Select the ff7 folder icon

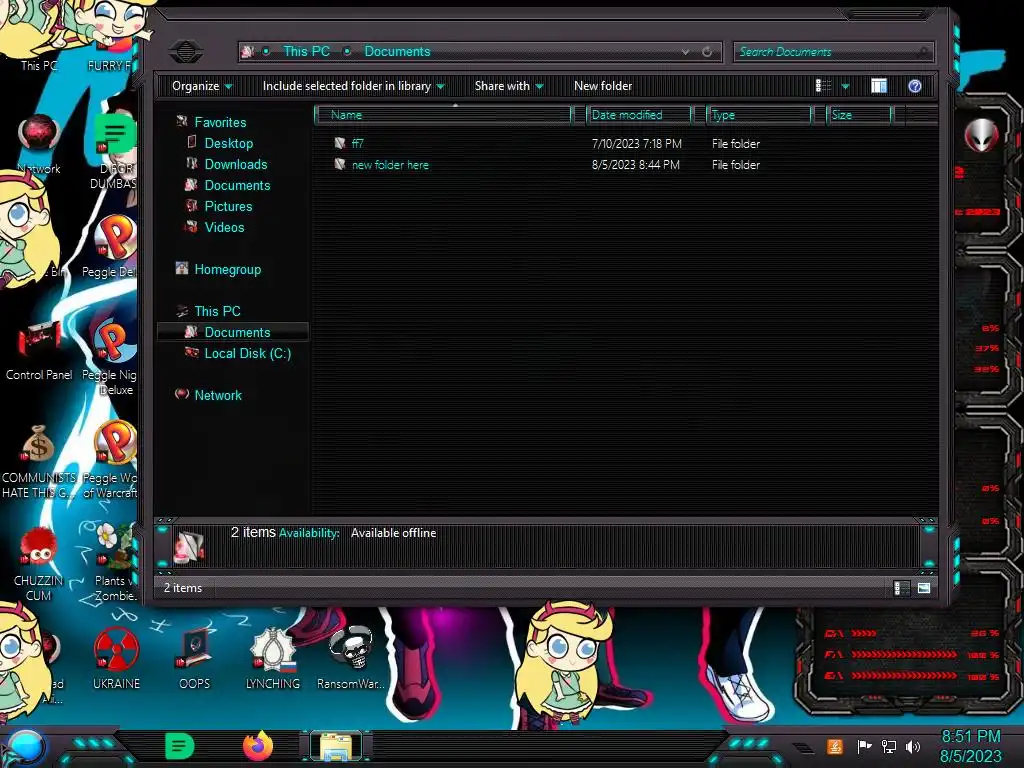tap(340, 143)
